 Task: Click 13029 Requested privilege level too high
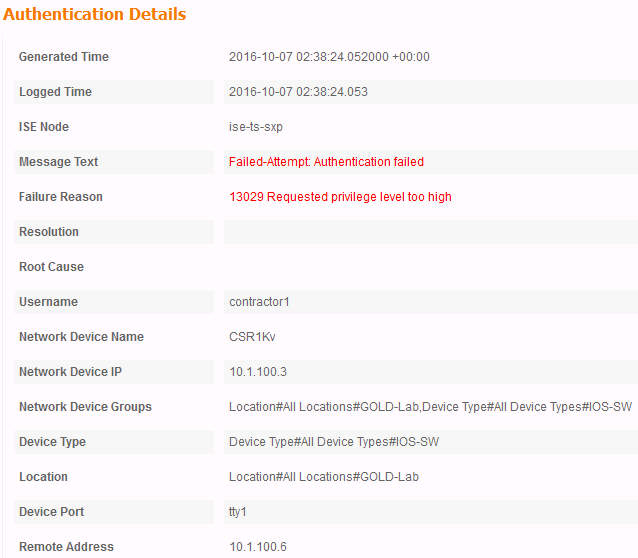click(340, 197)
